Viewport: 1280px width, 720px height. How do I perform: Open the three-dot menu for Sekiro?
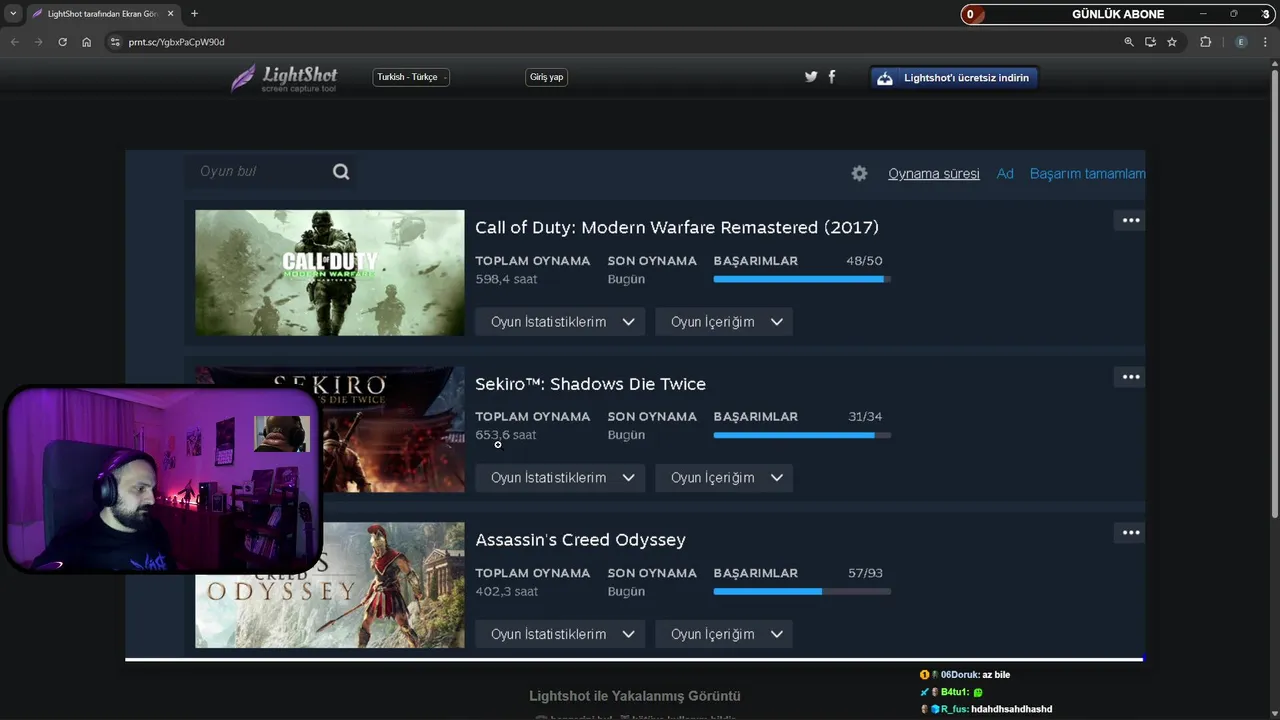point(1131,377)
